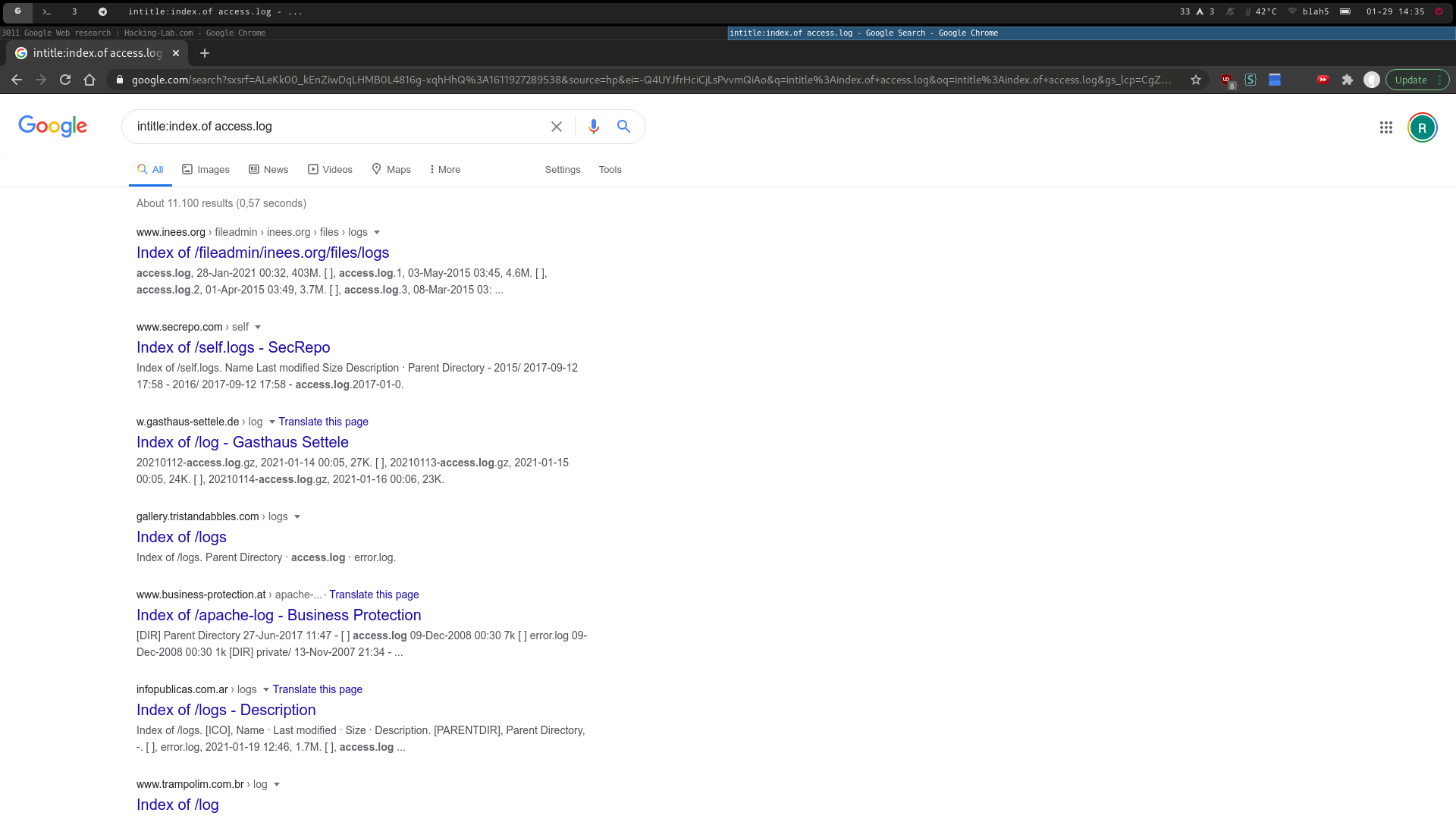Image resolution: width=1456 pixels, height=819 pixels.
Task: Bookmark this page with star icon
Action: [1196, 80]
